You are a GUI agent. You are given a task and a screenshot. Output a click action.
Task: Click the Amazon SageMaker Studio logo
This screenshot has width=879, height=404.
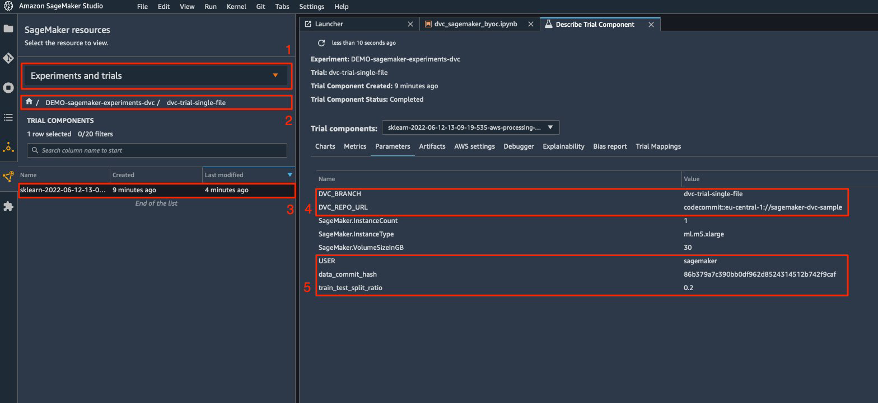[9, 6]
